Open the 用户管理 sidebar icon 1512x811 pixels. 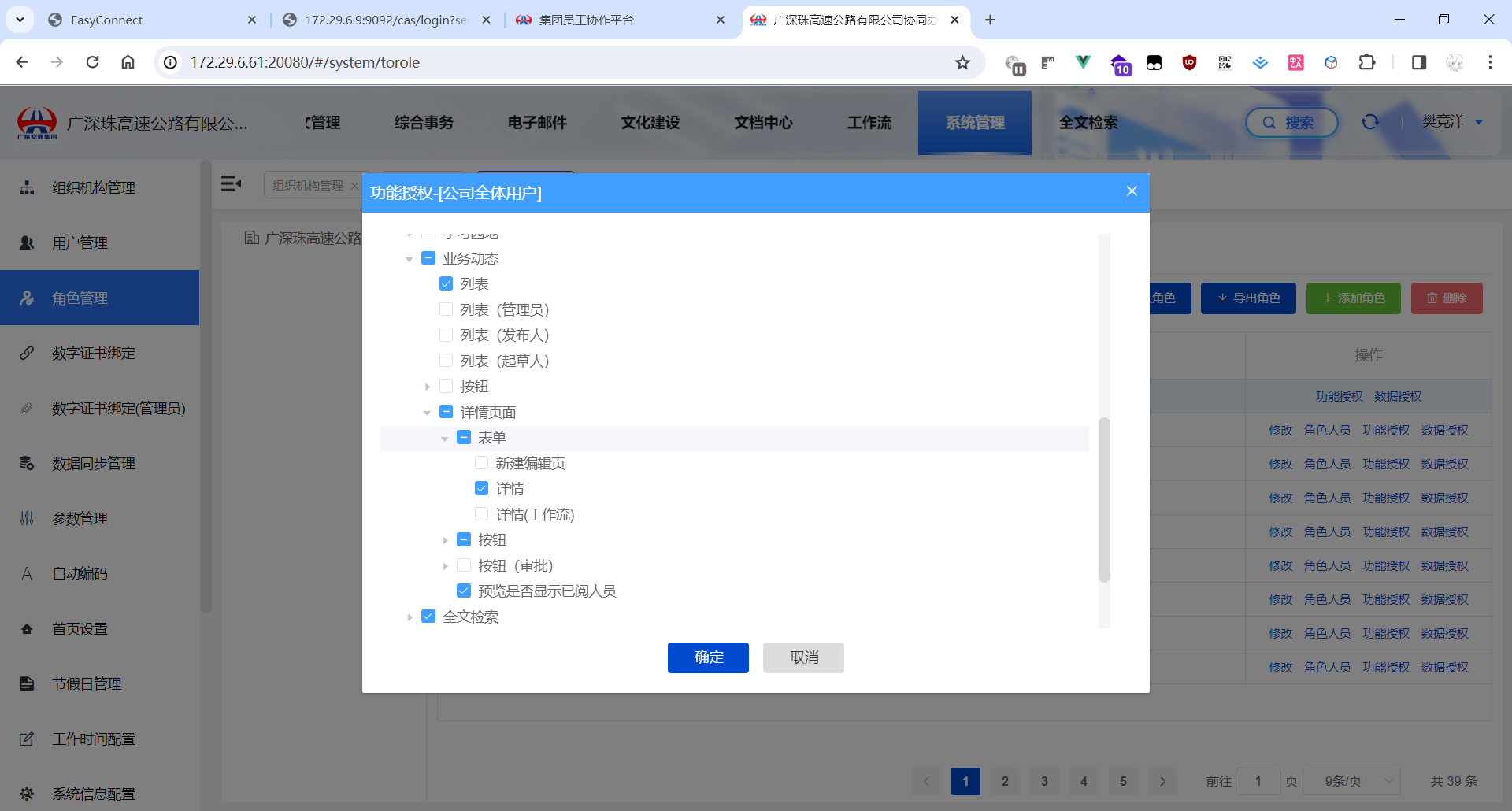coord(27,243)
